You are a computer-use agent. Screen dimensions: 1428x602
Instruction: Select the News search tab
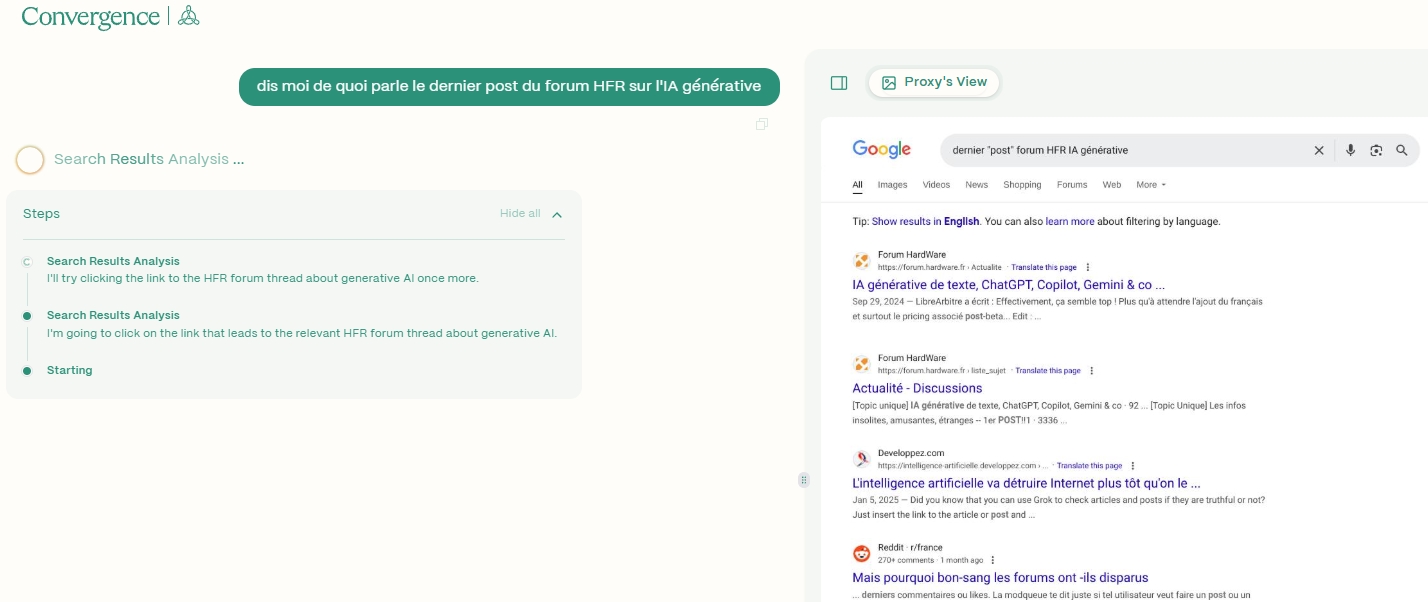pyautogui.click(x=976, y=185)
